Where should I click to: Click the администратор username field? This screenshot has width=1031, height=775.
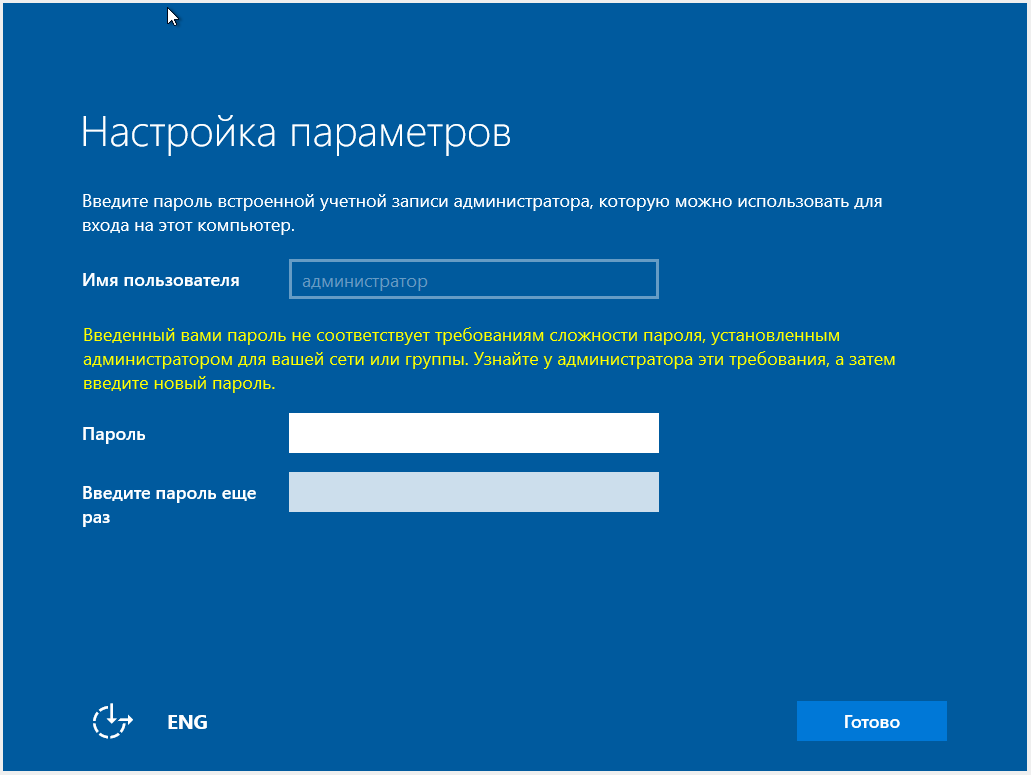[473, 279]
